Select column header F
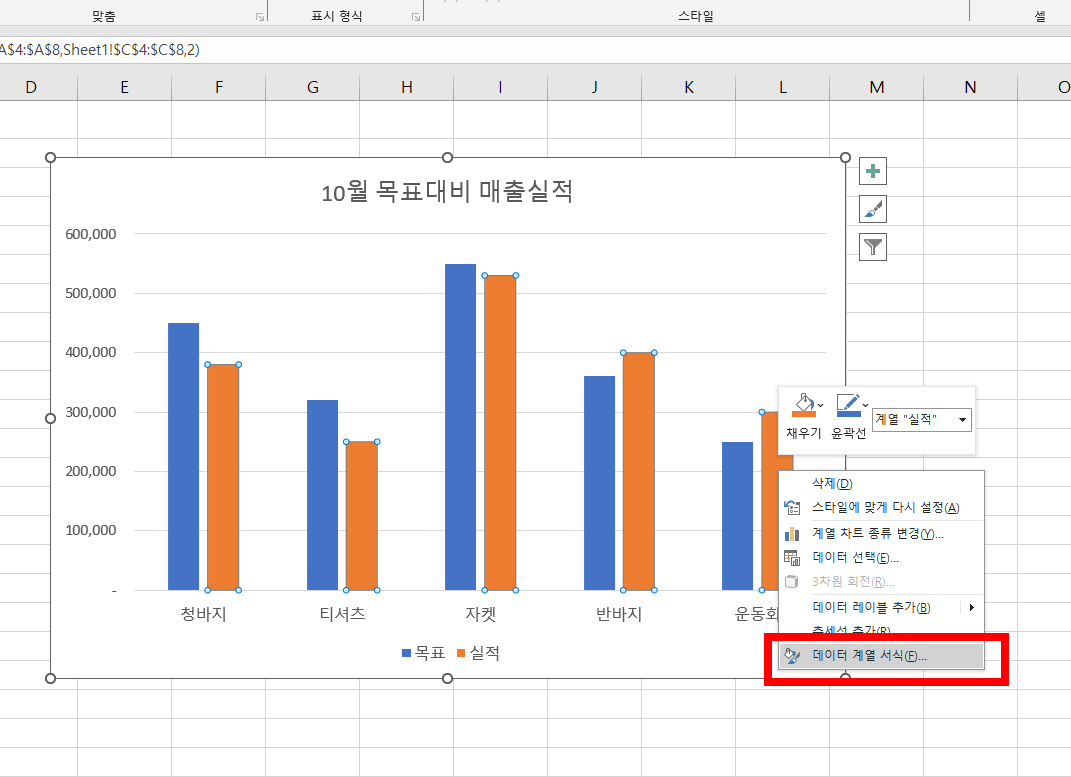 tap(219, 87)
